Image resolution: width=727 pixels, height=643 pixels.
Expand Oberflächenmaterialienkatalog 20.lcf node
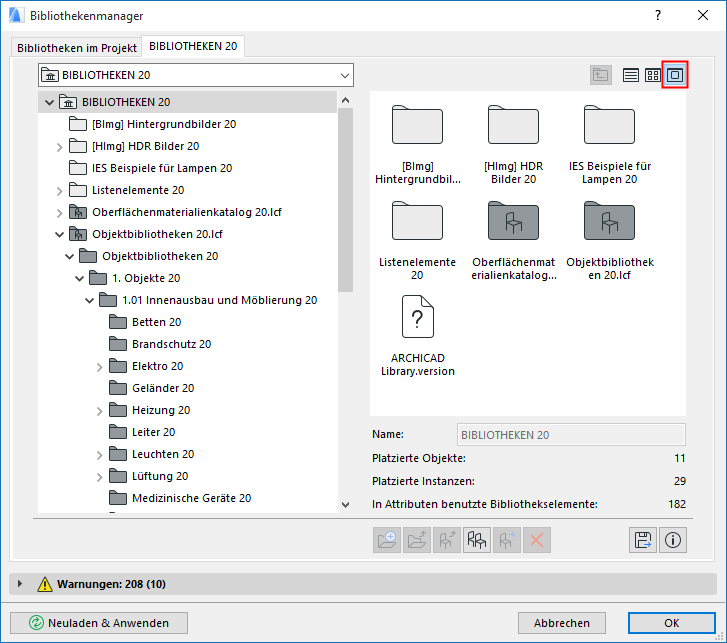tap(59, 212)
